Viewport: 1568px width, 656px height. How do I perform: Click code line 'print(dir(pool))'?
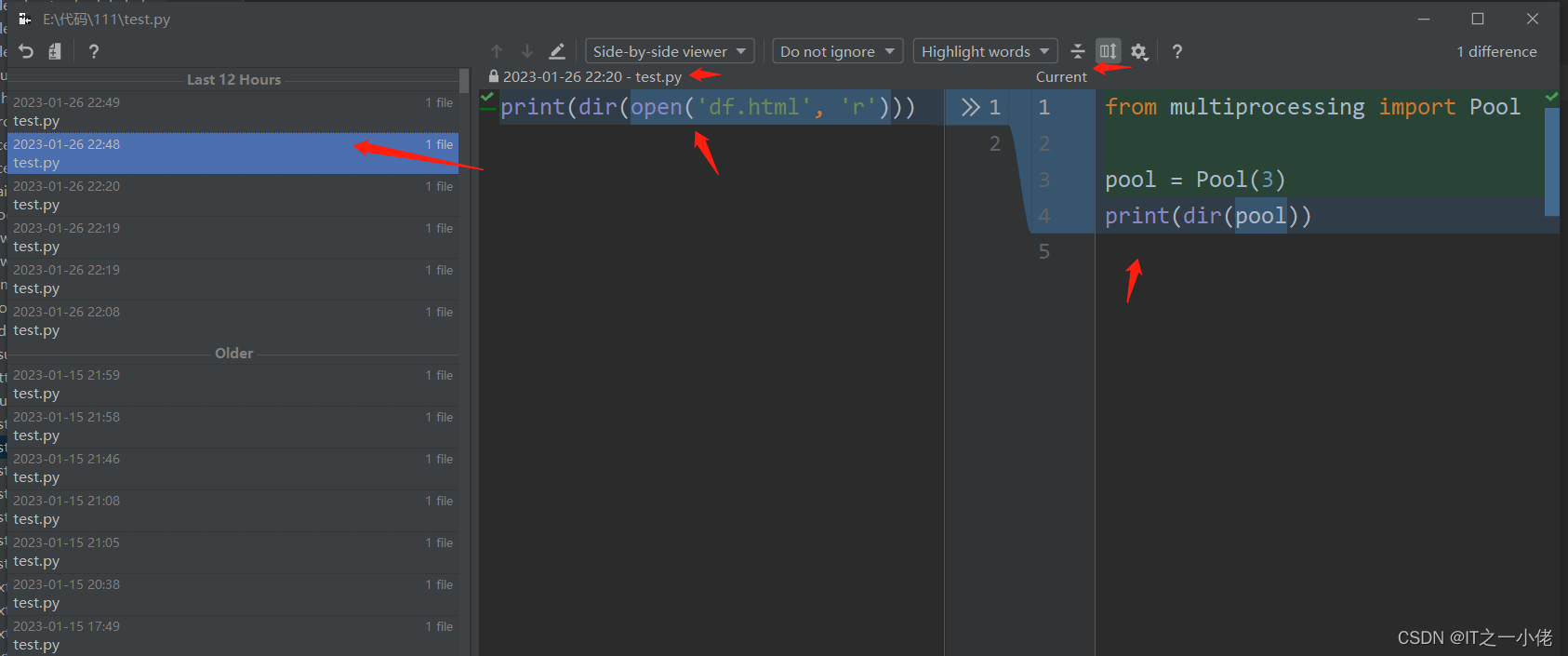click(1208, 216)
